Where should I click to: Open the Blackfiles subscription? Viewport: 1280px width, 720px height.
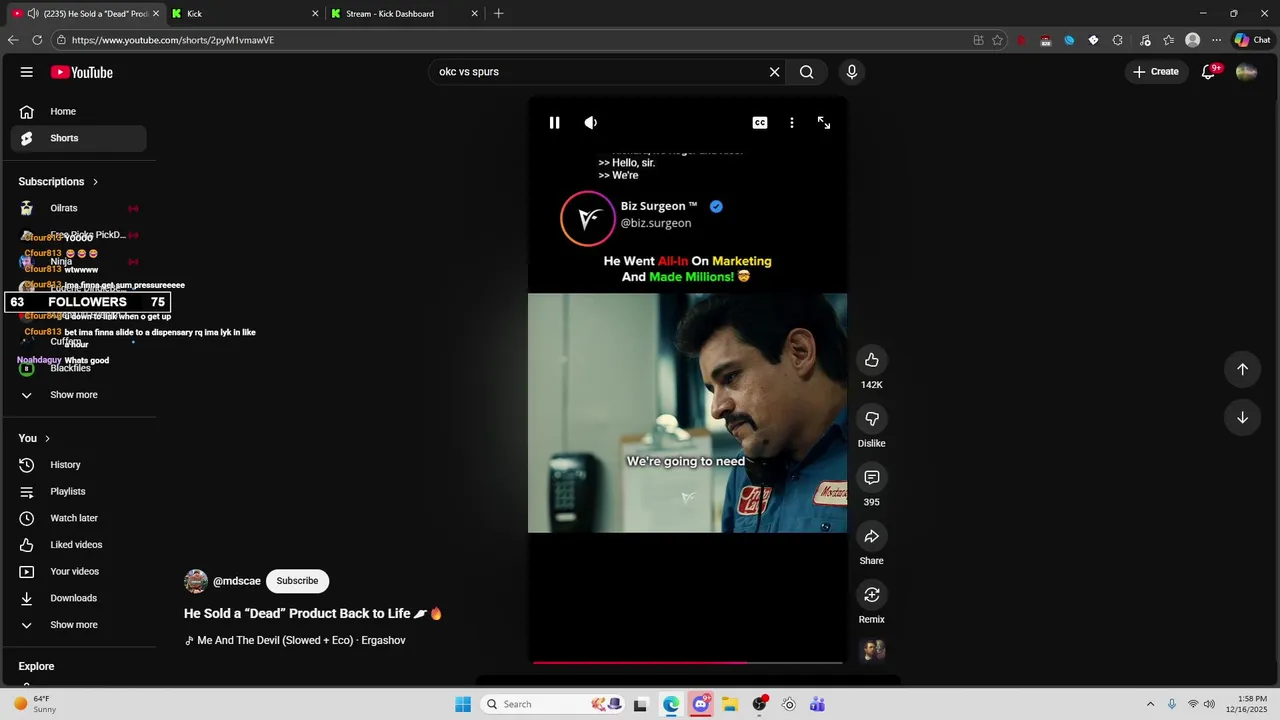coord(78,368)
